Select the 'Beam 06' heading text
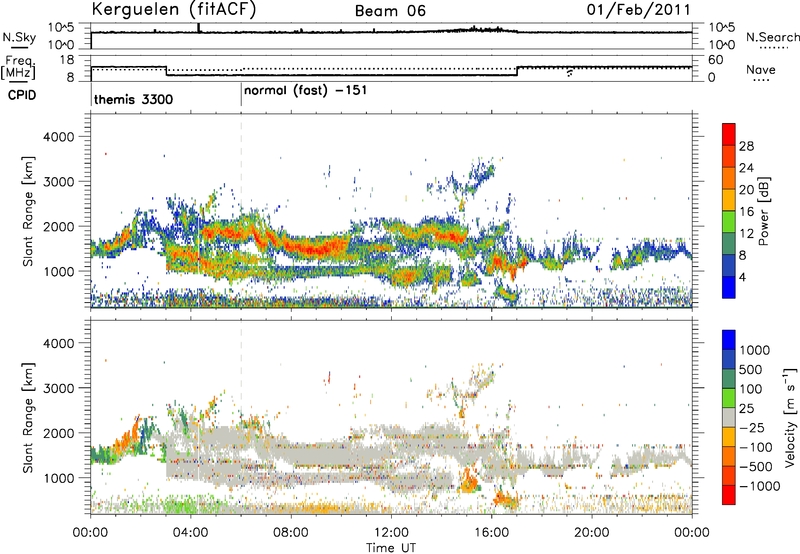 (x=390, y=11)
